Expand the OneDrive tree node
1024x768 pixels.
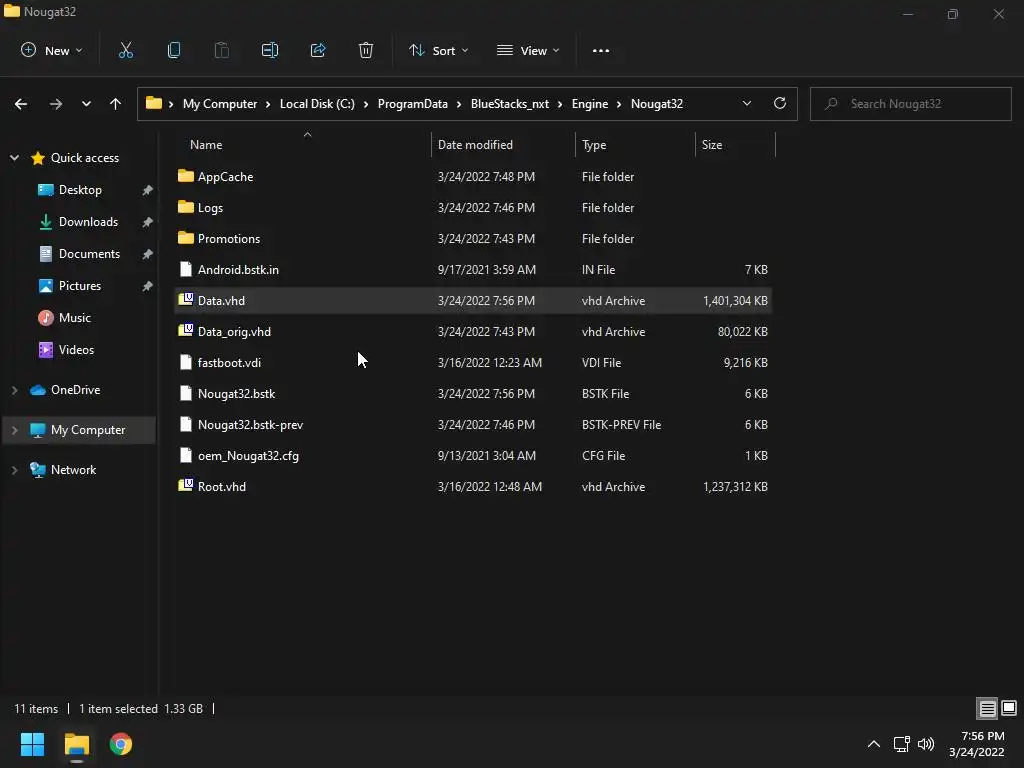tap(14, 390)
